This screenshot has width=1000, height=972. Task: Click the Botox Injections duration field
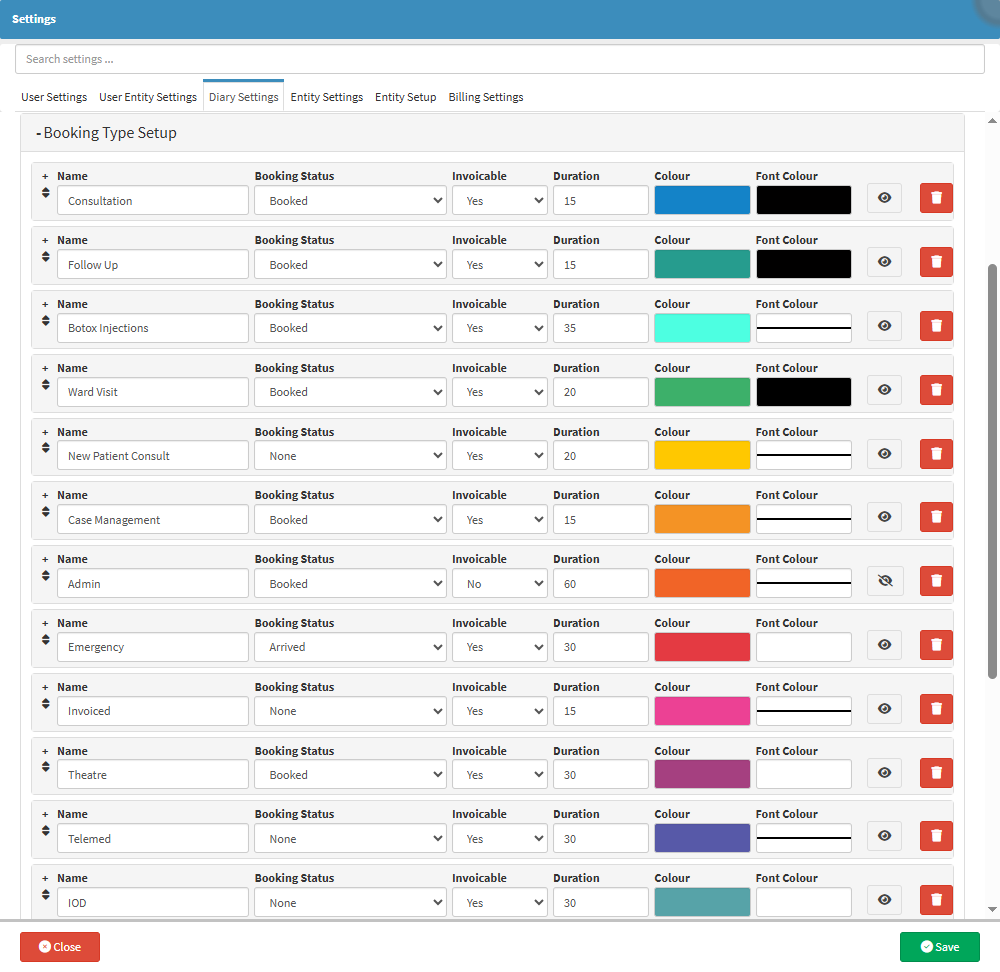coord(601,328)
